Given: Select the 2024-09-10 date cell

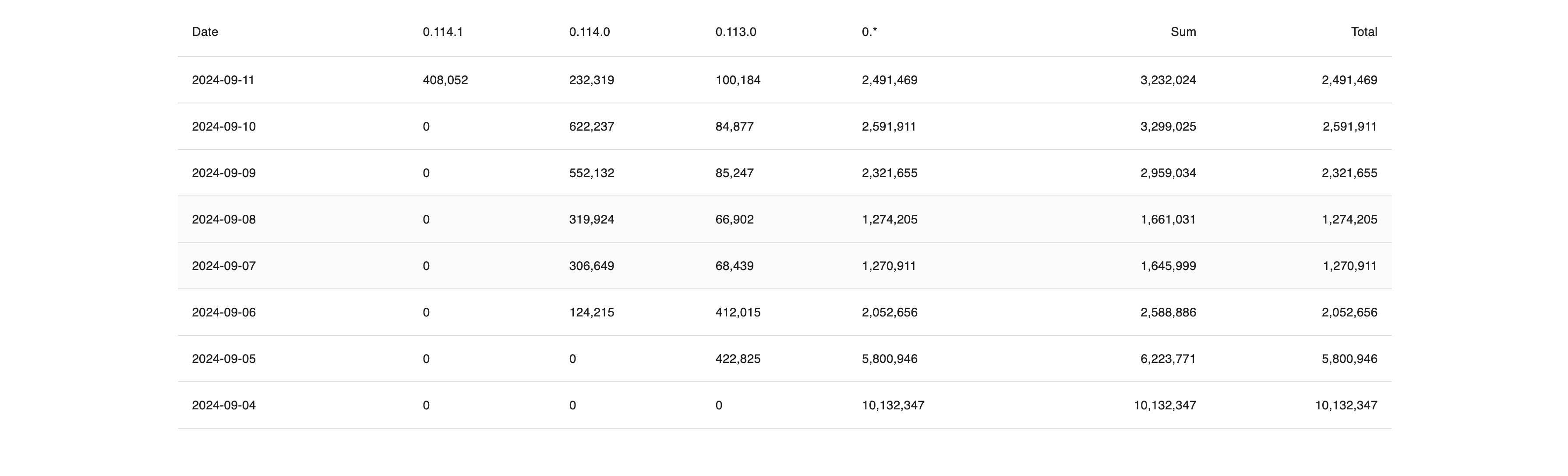Looking at the screenshot, I should pos(223,126).
